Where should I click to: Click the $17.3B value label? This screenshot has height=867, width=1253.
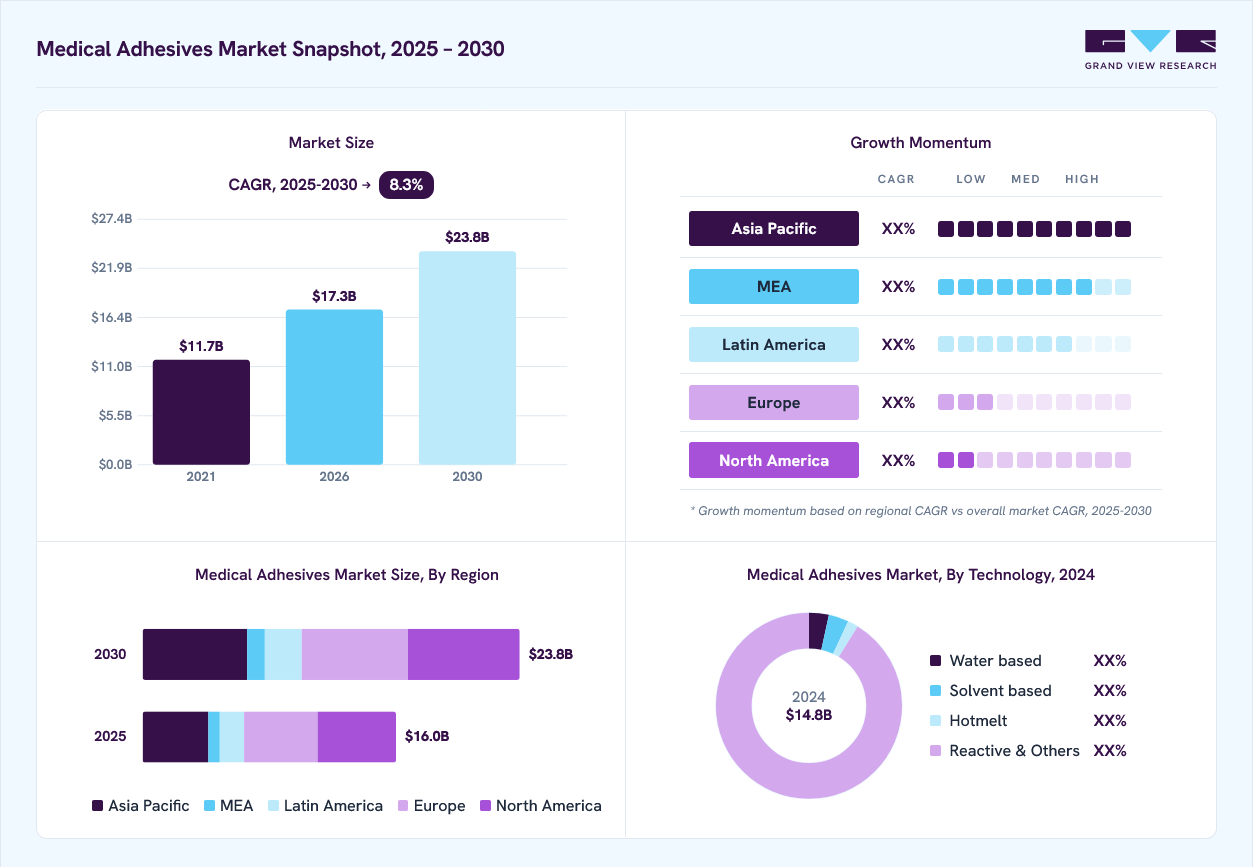pos(334,296)
